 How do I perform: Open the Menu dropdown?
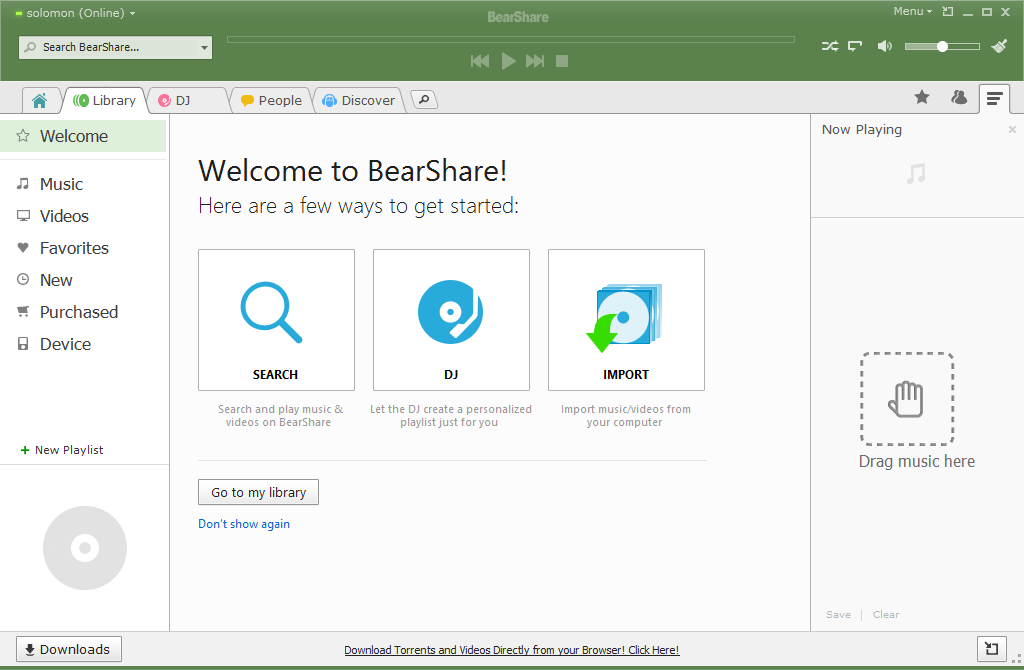(912, 11)
